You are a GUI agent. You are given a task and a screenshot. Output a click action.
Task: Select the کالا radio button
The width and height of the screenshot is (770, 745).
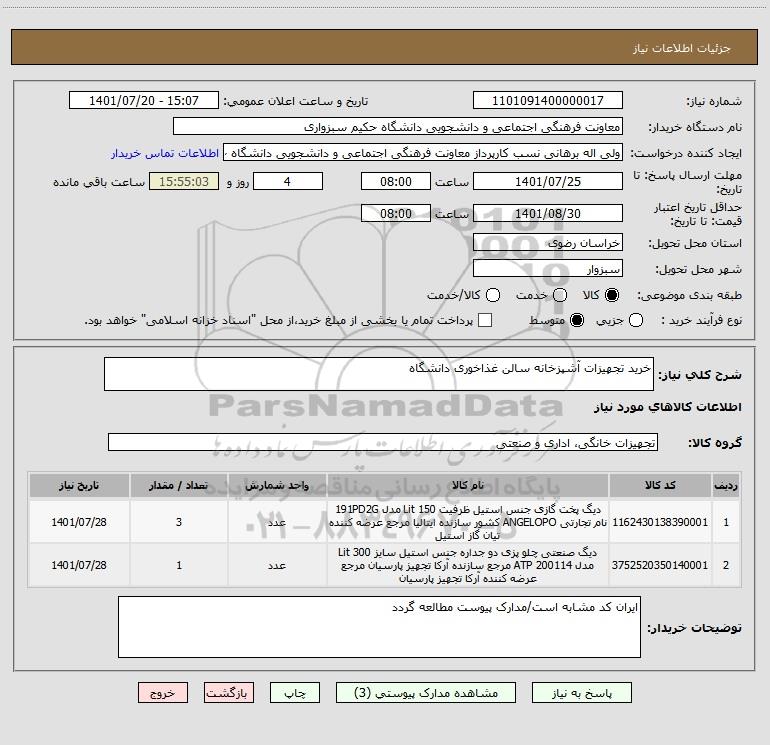612,295
